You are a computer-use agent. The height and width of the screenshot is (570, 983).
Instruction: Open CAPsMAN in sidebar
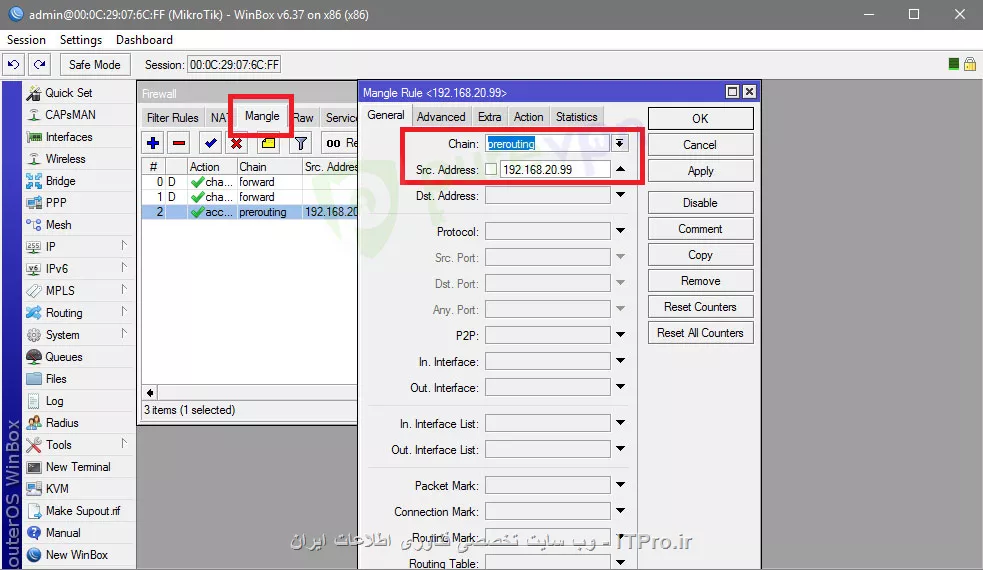coord(70,115)
